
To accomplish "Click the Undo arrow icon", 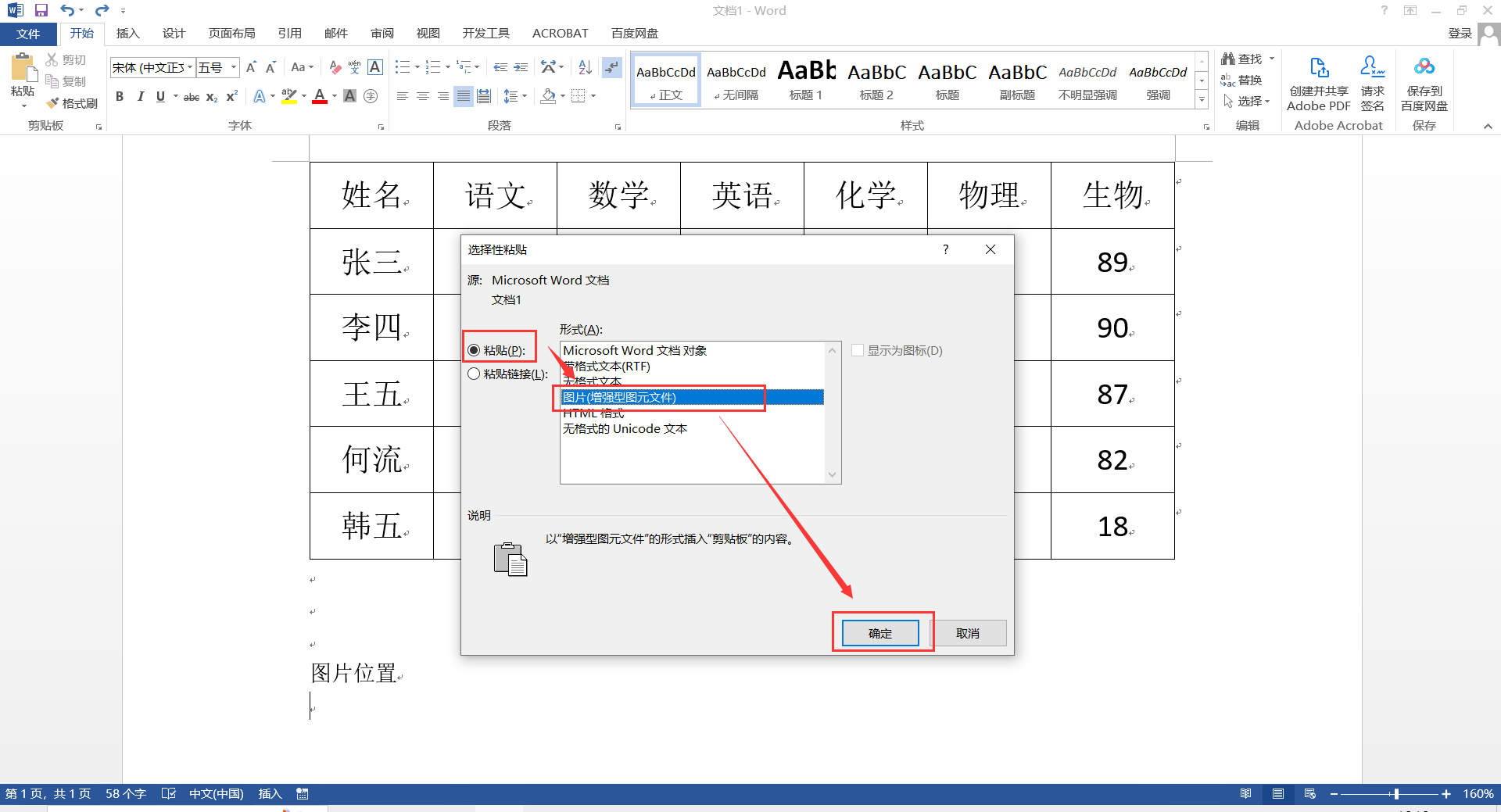I will 67,10.
